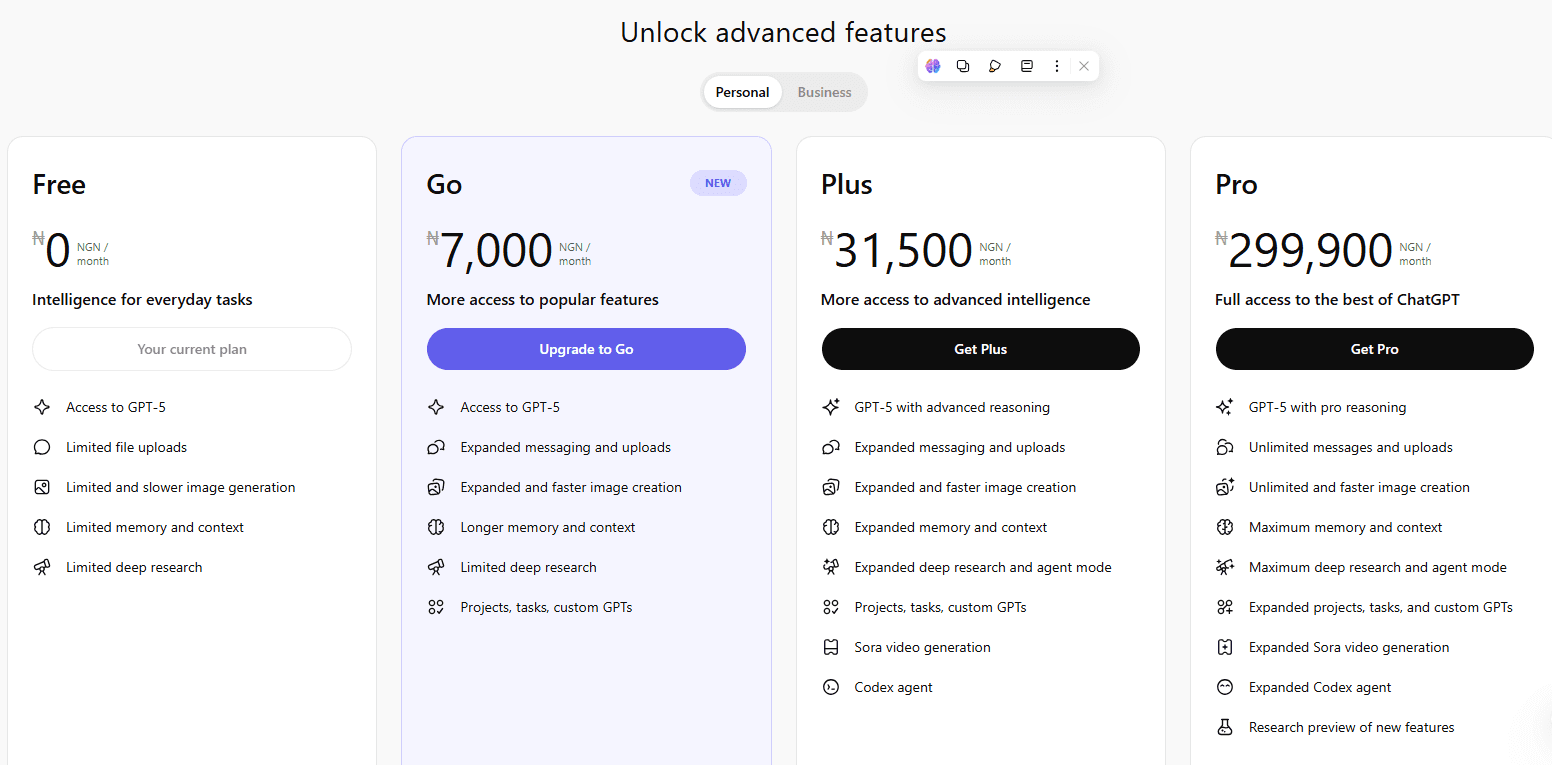Click the flask icon for Research preview
The image size is (1552, 765).
pos(1225,727)
